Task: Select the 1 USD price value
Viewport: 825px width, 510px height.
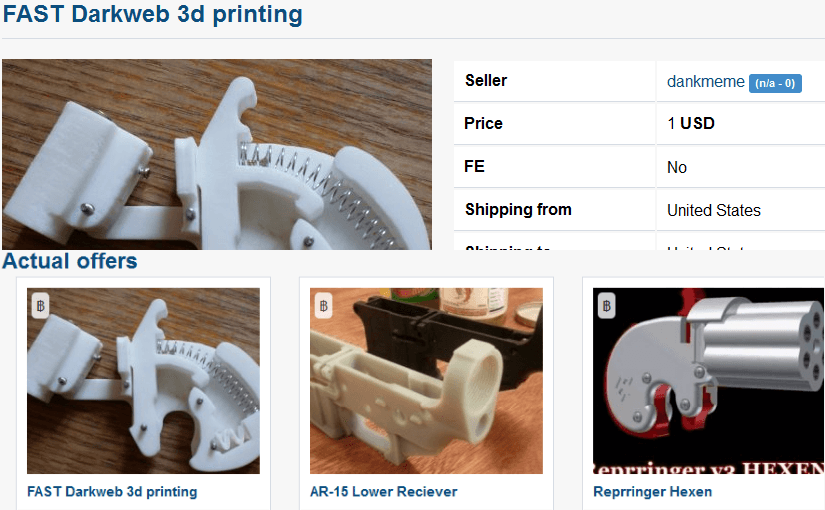Action: pos(691,123)
